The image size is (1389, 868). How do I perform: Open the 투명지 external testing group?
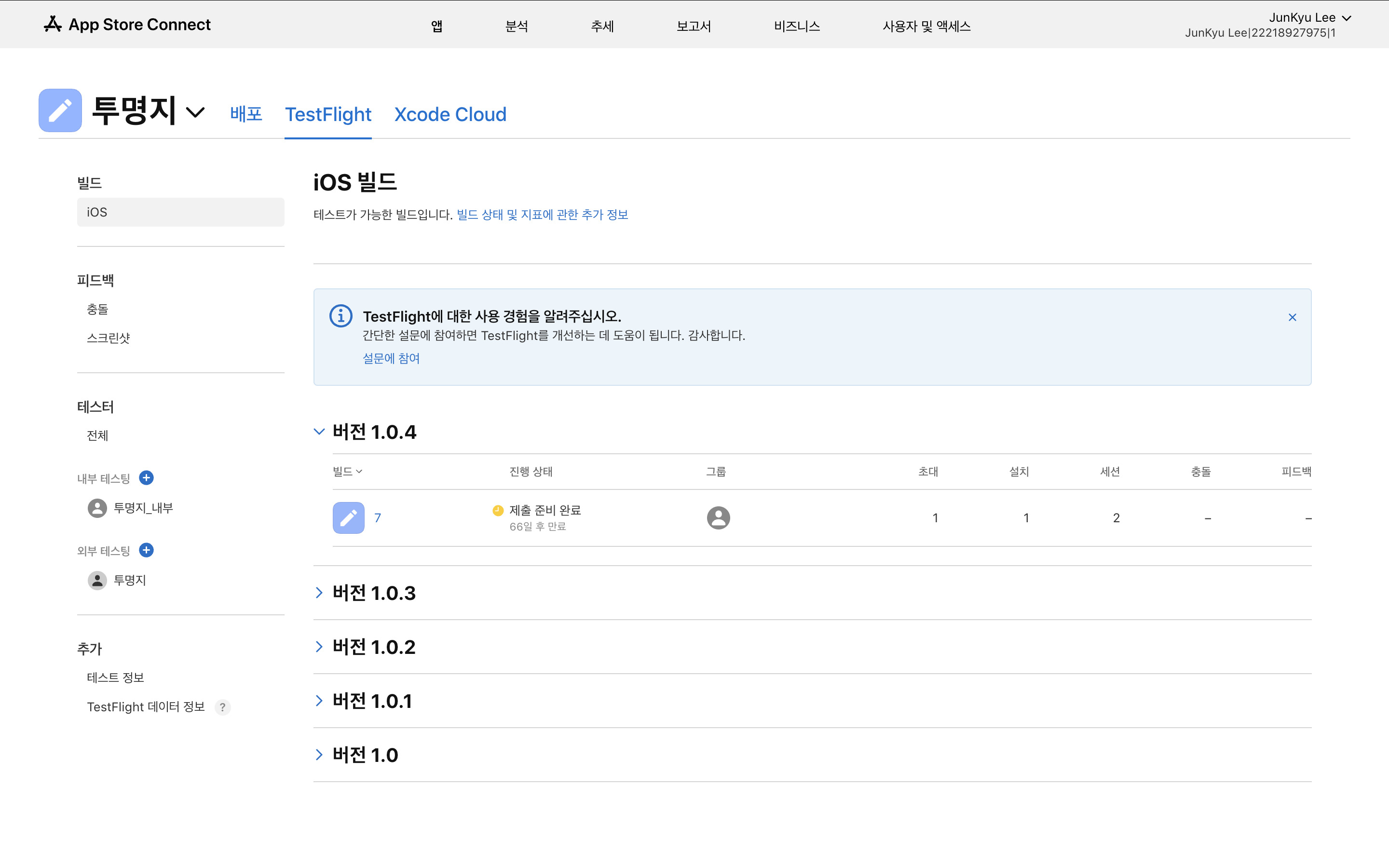130,581
